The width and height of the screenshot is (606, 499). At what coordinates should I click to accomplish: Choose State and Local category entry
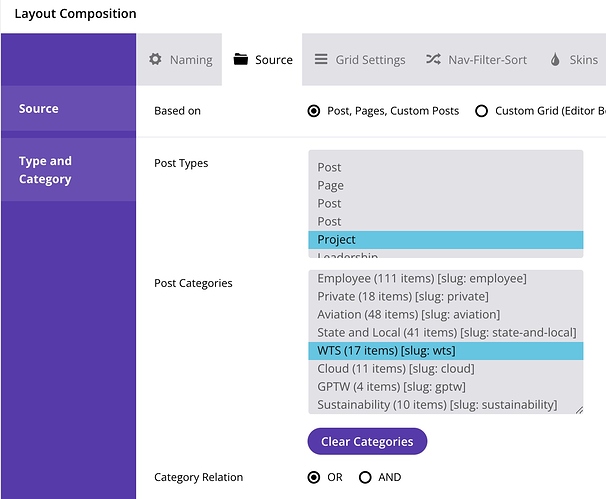(446, 333)
